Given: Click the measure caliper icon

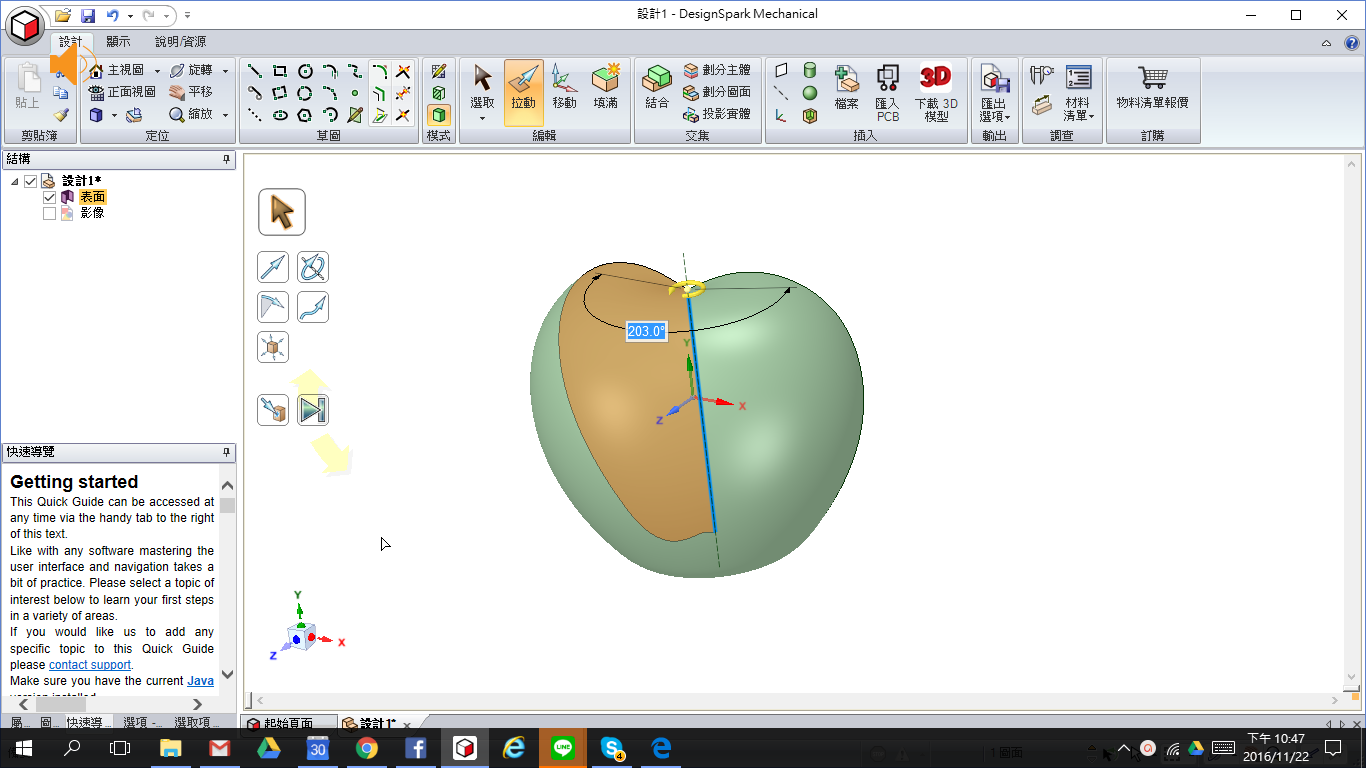Looking at the screenshot, I should (x=1042, y=75).
